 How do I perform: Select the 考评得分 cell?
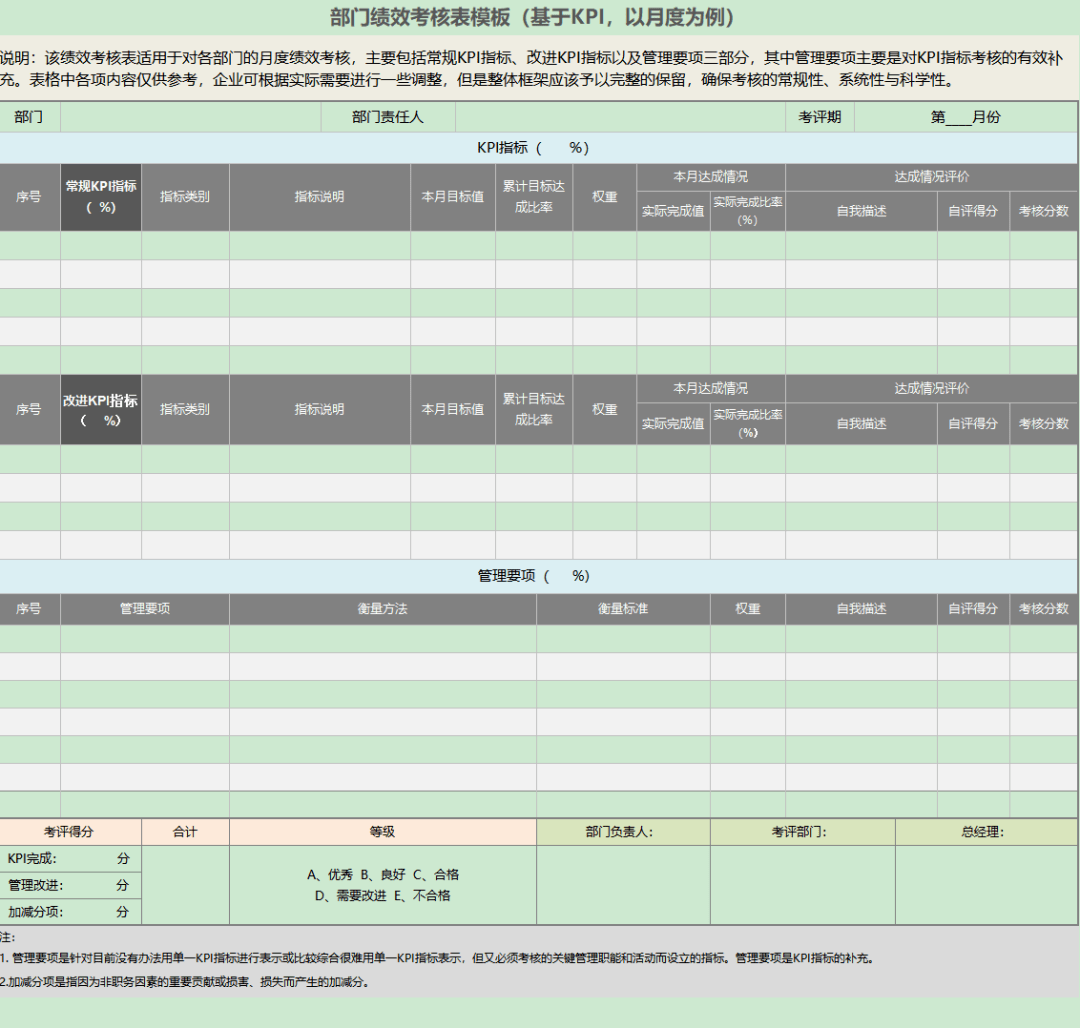click(x=70, y=832)
